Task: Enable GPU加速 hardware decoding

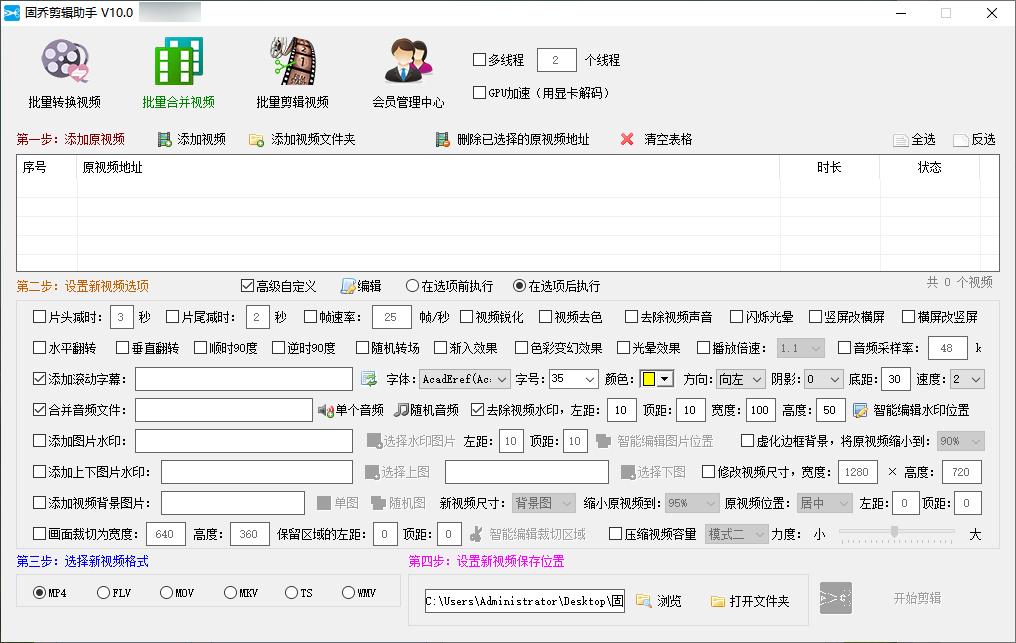Action: click(x=479, y=94)
